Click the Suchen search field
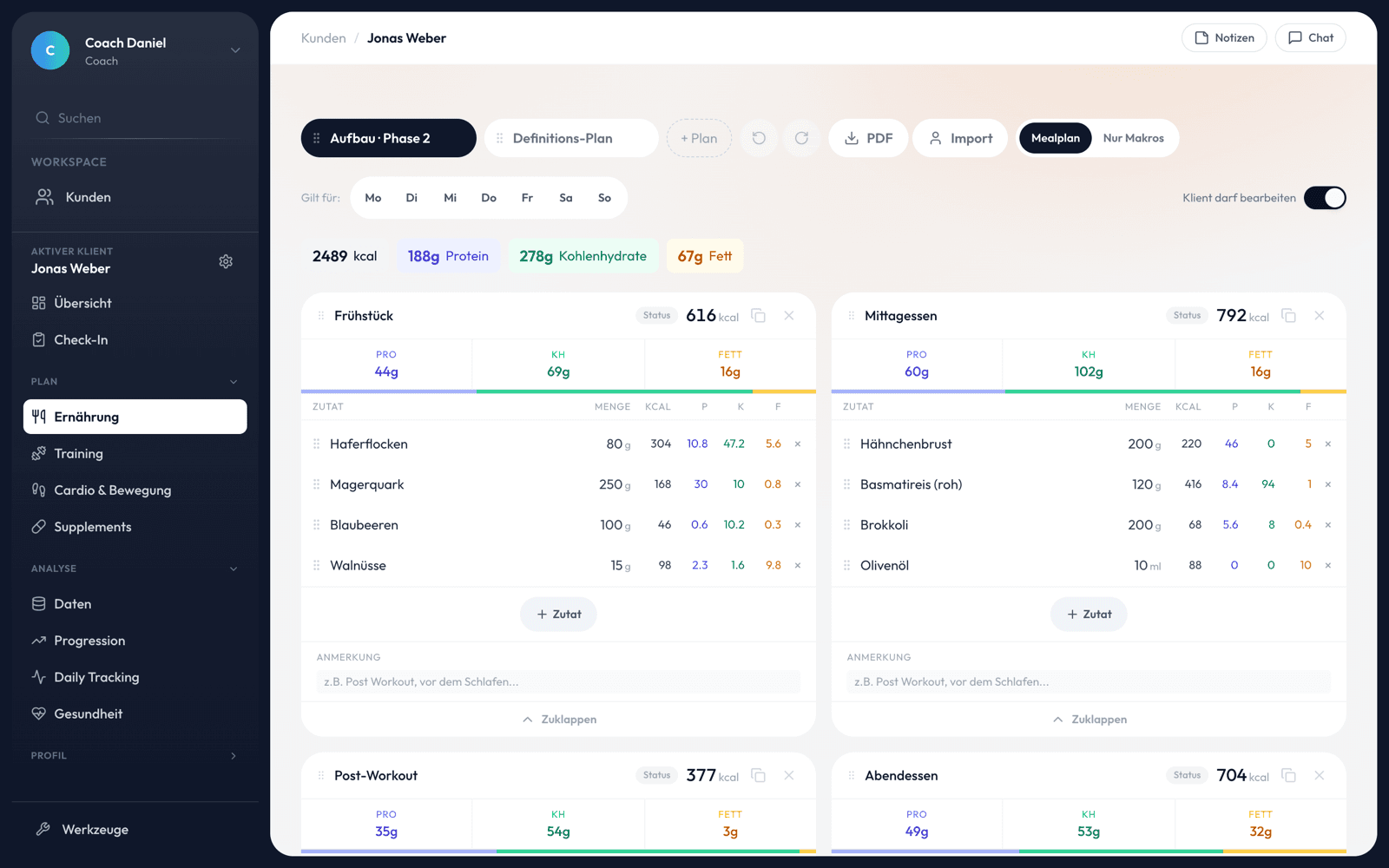 (x=135, y=118)
